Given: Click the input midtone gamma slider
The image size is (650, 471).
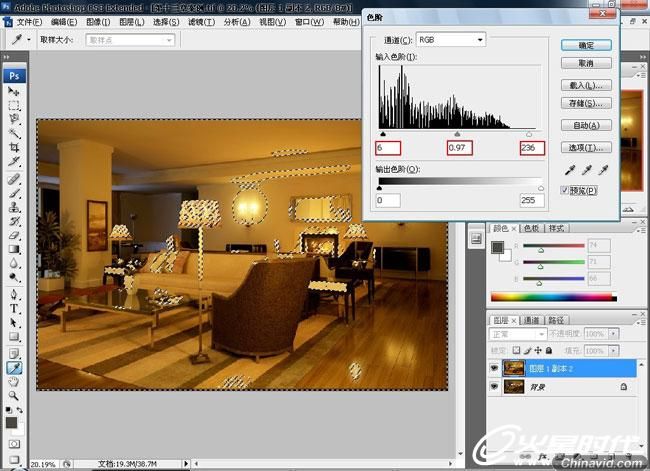Looking at the screenshot, I should coord(457,134).
